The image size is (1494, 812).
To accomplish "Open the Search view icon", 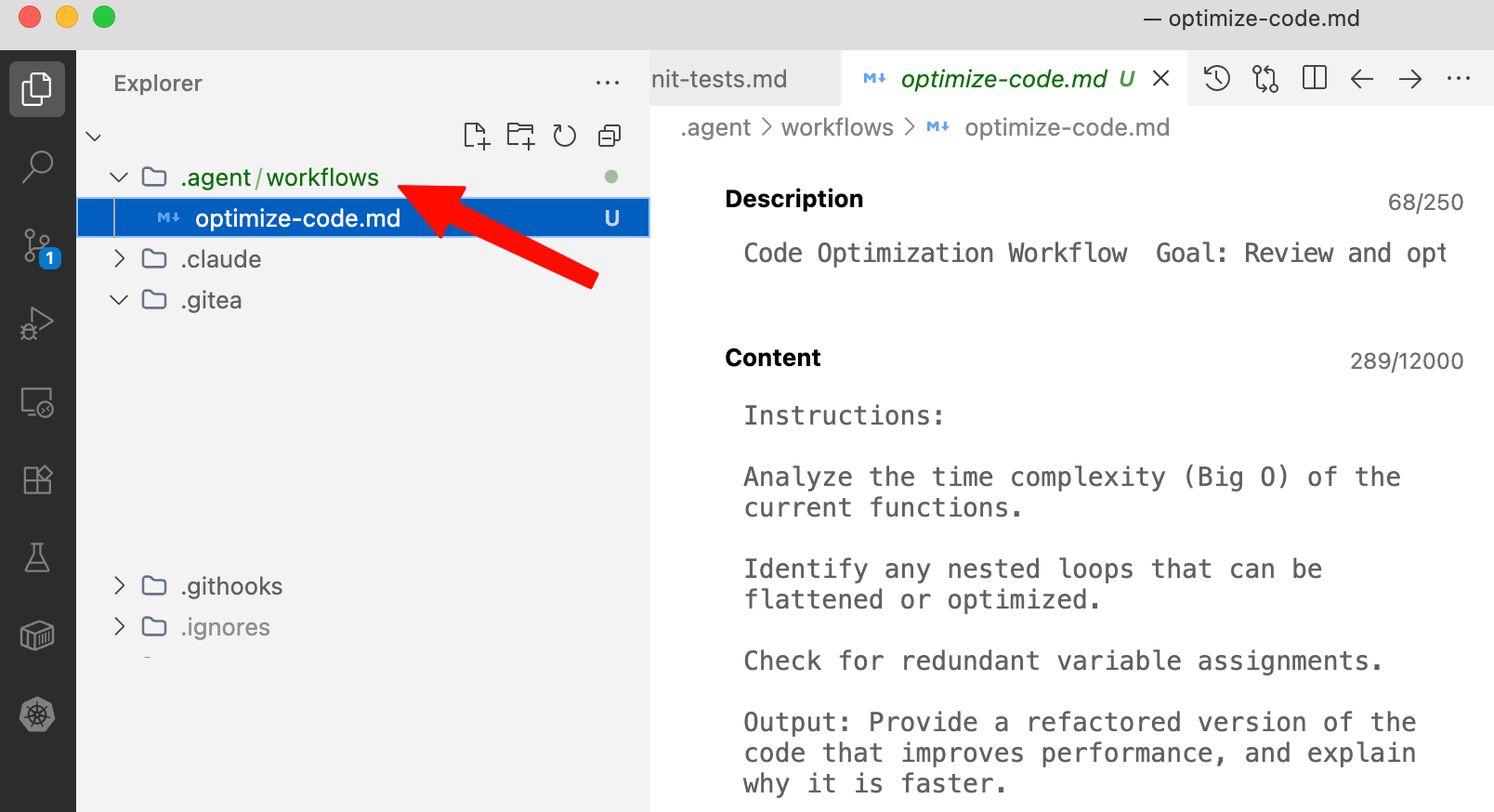I will [x=37, y=167].
